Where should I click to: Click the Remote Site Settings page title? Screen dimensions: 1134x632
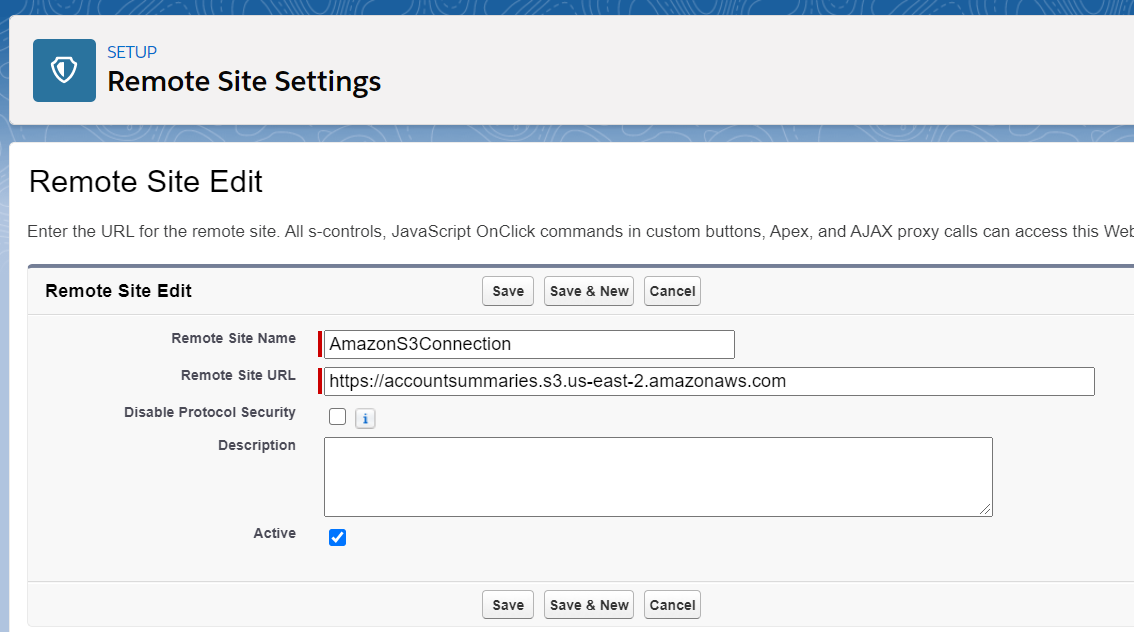244,82
